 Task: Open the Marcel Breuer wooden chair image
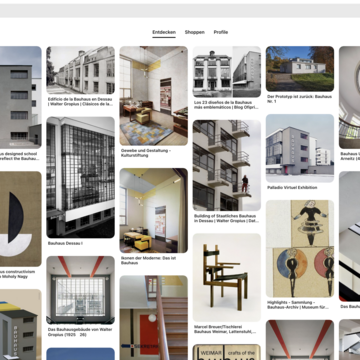(x=227, y=278)
